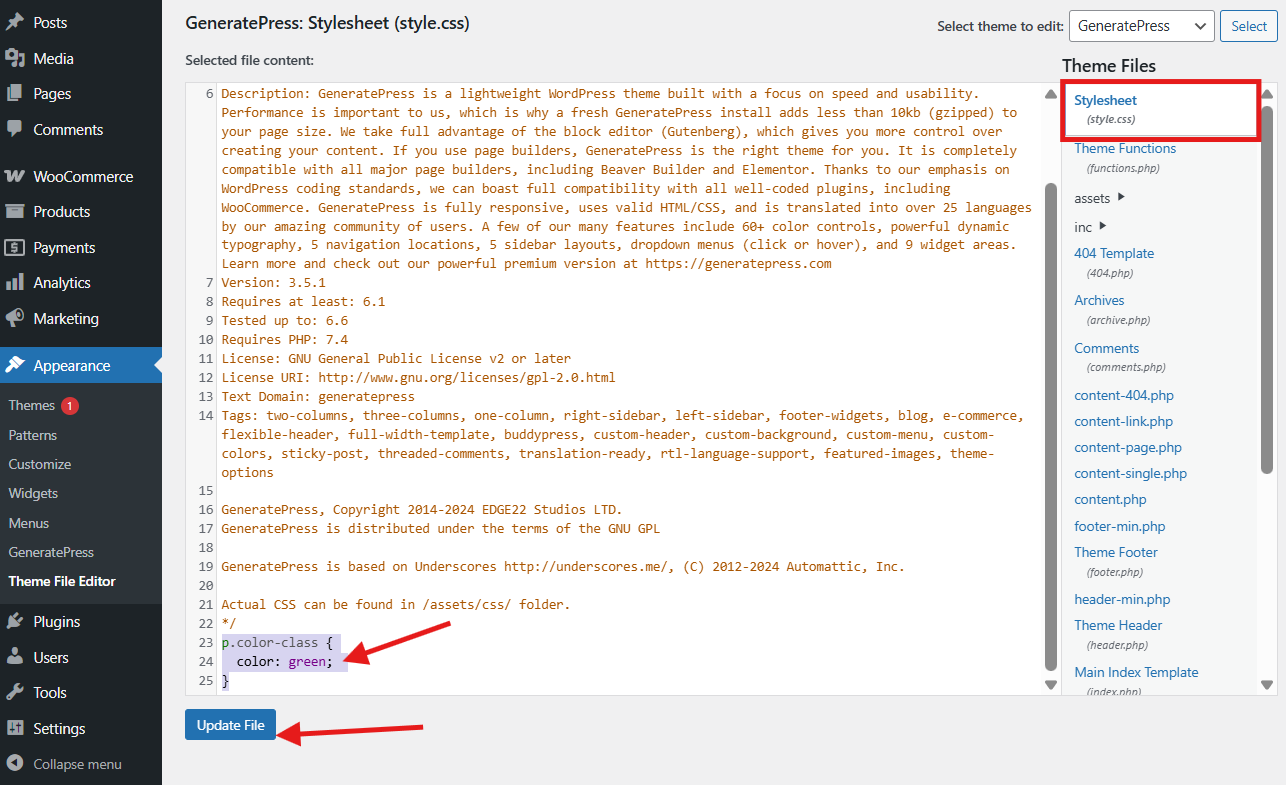The width and height of the screenshot is (1286, 785).
Task: Open the GeneratePress submenu item
Action: point(51,552)
